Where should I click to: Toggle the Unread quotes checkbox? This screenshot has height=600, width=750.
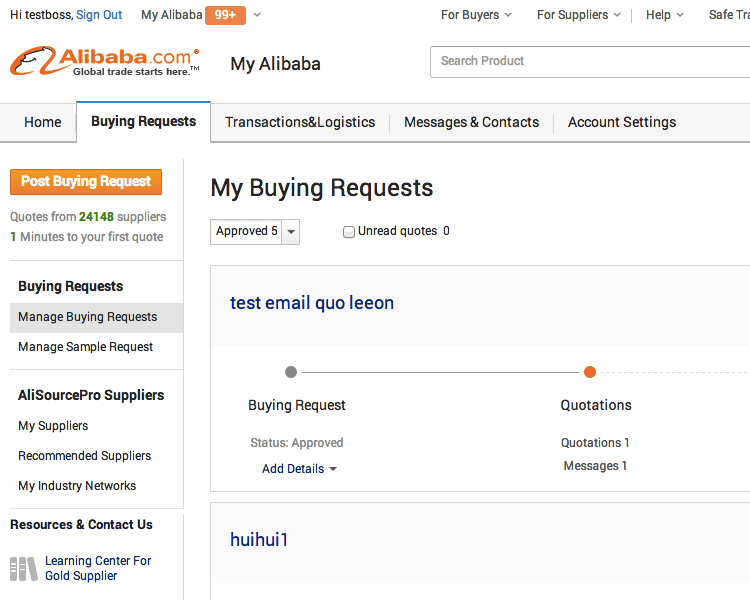pos(349,232)
